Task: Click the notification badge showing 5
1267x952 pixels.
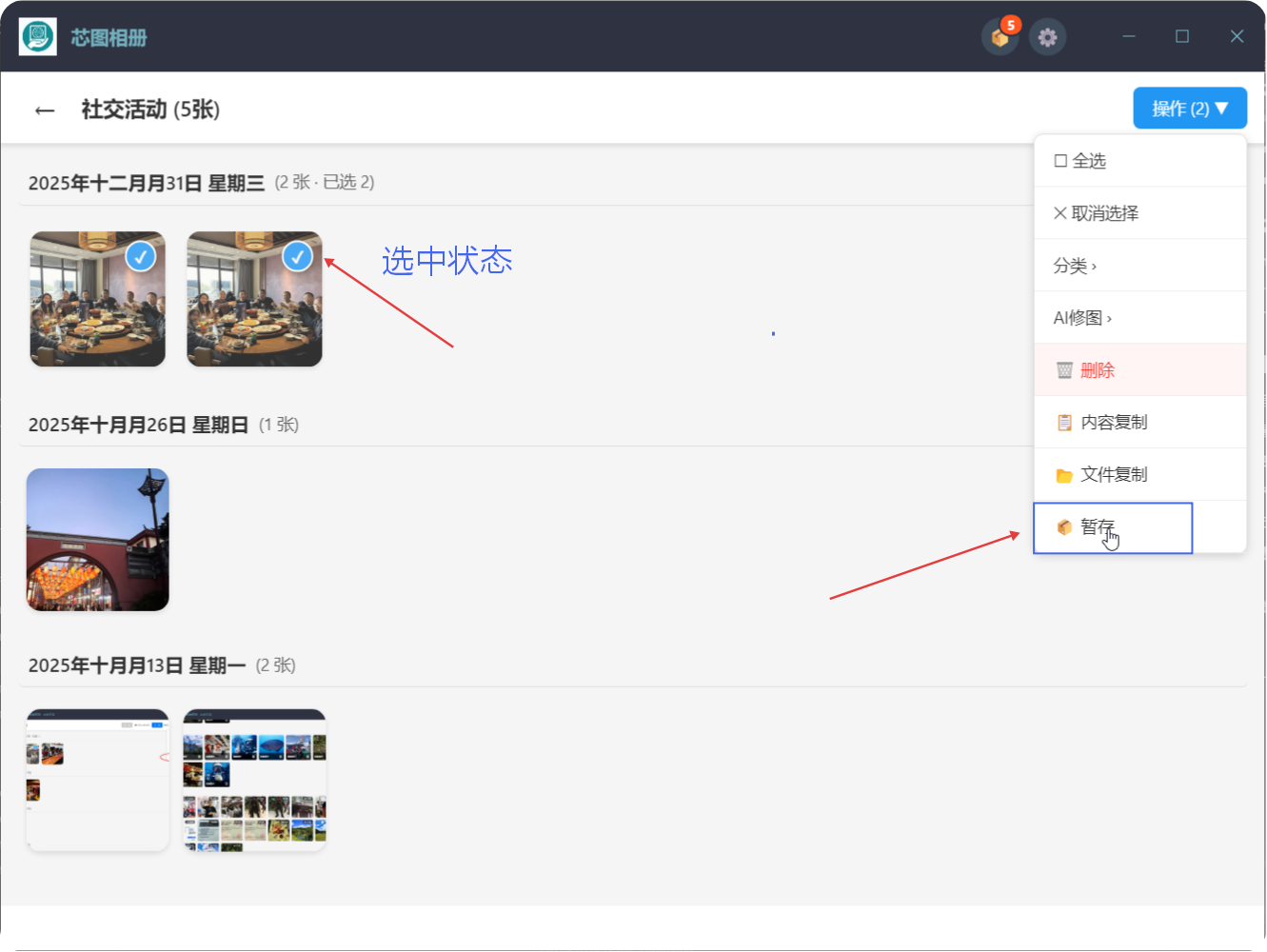Action: click(x=1011, y=24)
